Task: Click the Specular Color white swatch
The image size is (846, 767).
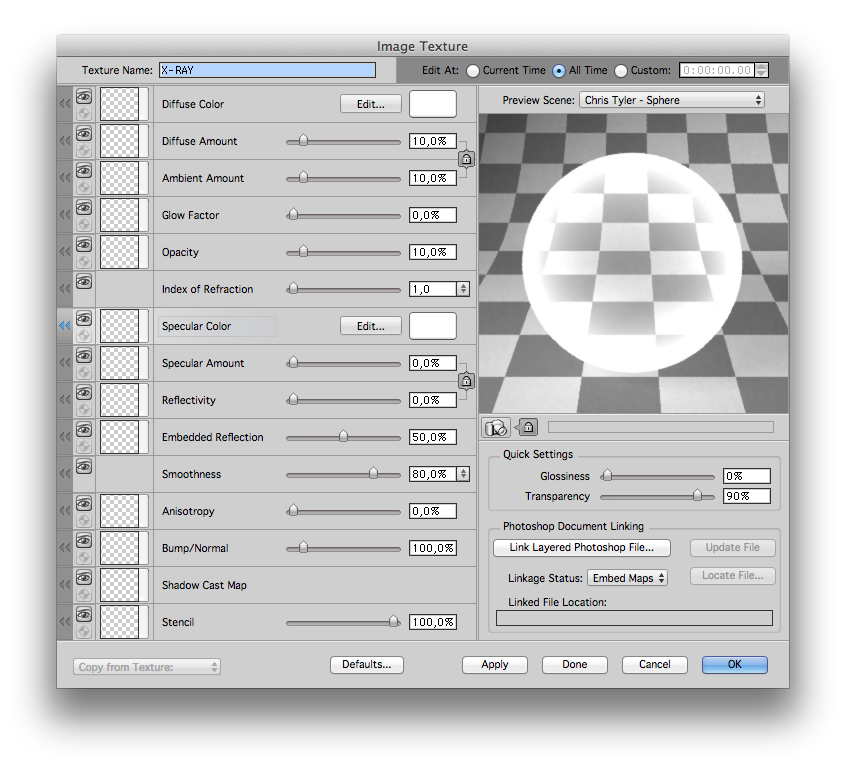Action: 433,325
